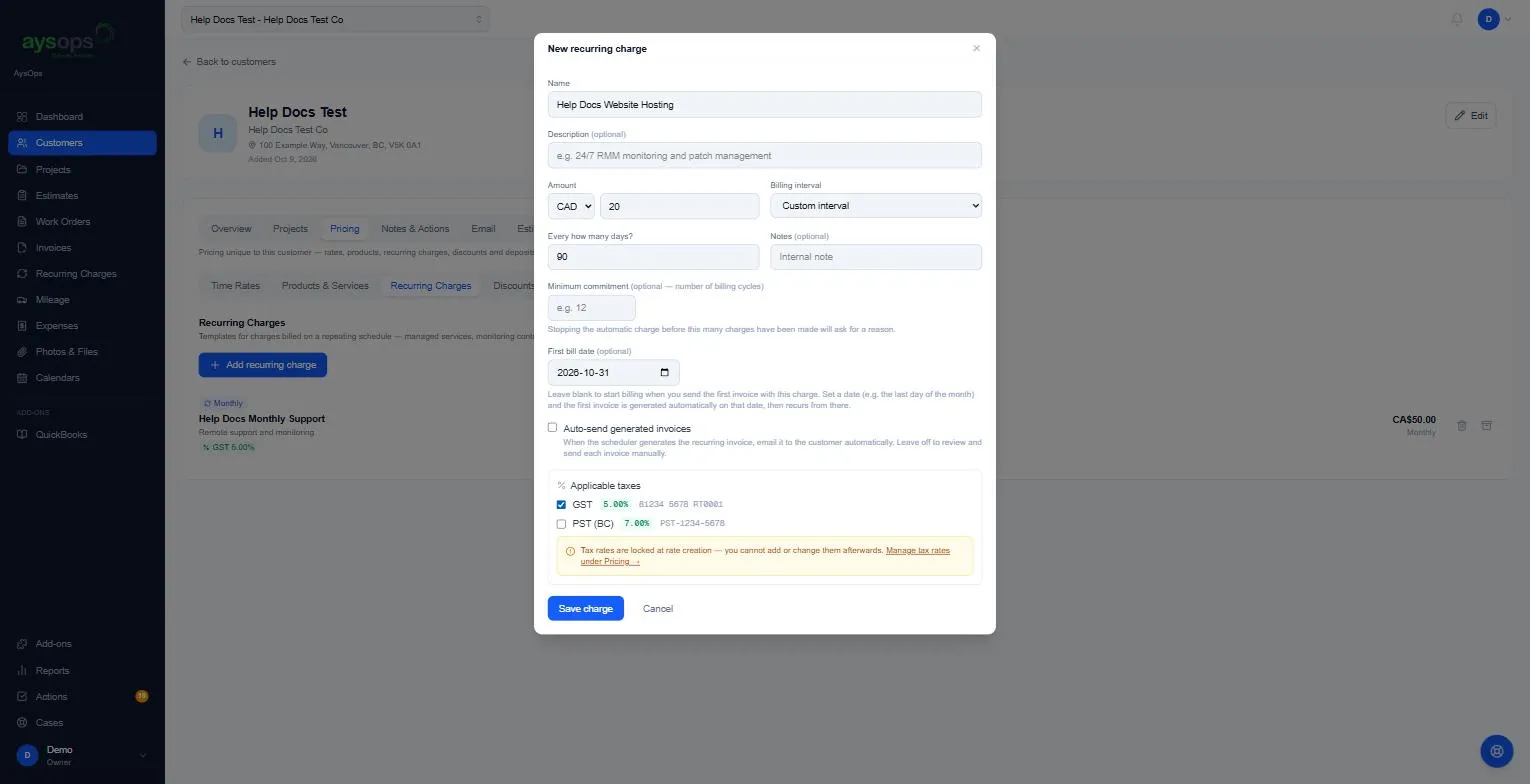Open the Email tab

click(x=483, y=228)
